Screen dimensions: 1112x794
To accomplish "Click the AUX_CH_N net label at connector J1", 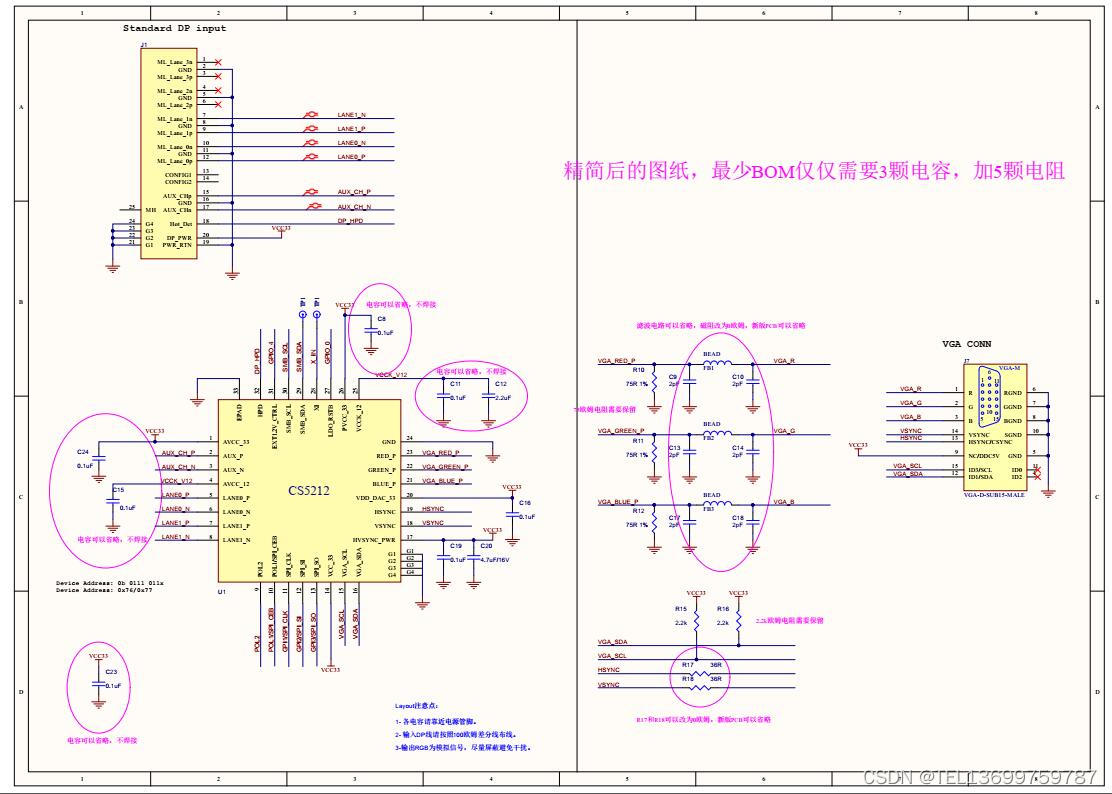I will pyautogui.click(x=354, y=207).
